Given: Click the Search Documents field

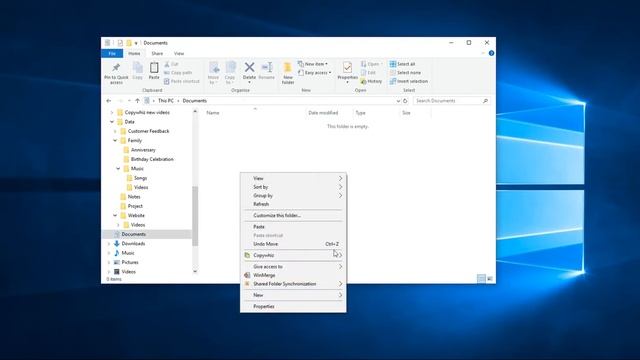Looking at the screenshot, I should click(451, 101).
